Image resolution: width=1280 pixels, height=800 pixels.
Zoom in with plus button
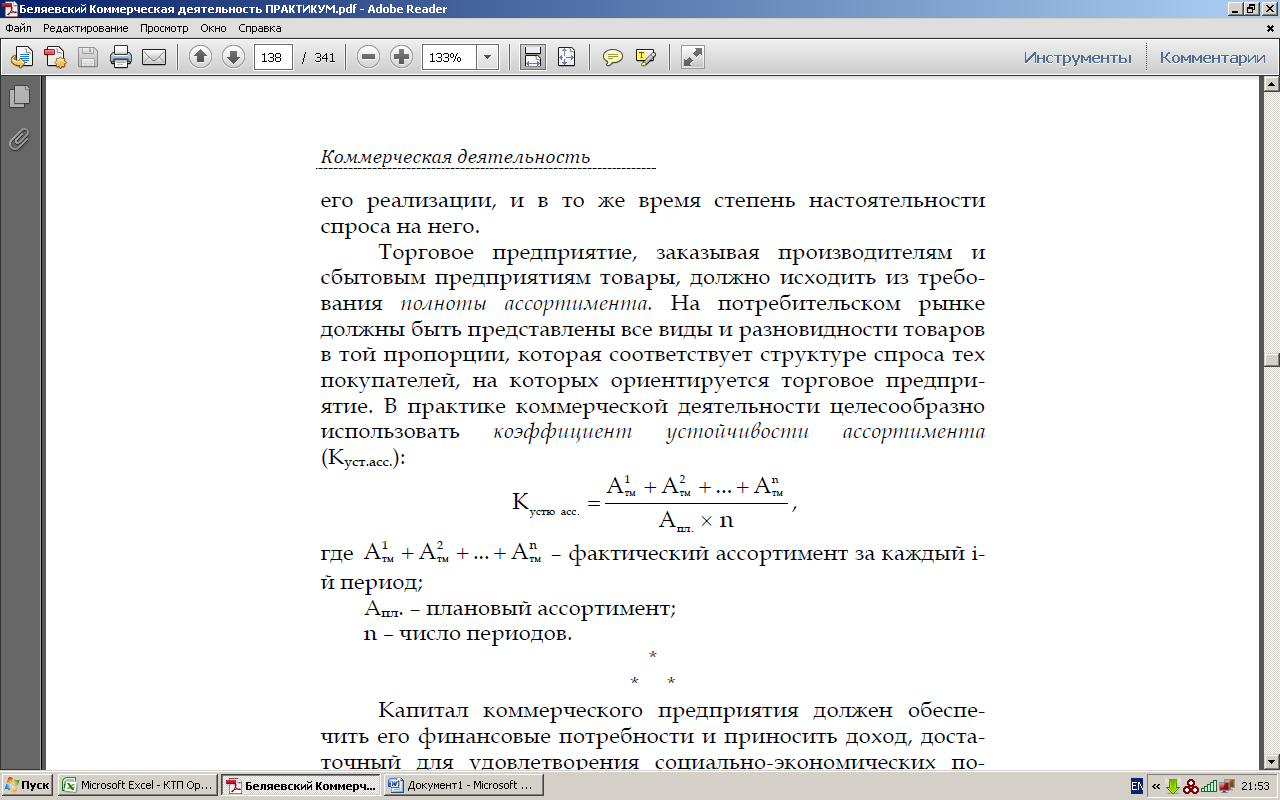coord(401,57)
